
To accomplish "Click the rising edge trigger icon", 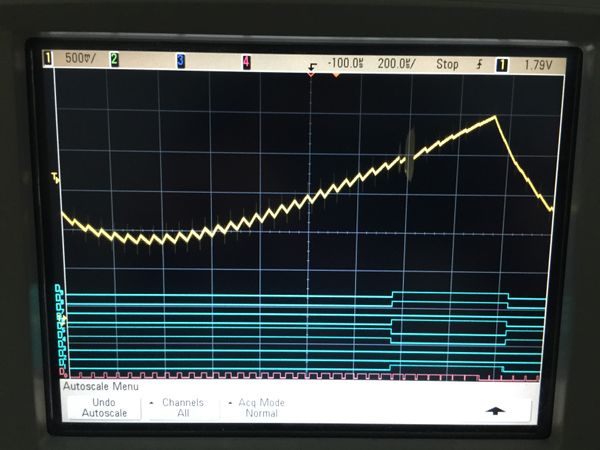I will pos(482,64).
